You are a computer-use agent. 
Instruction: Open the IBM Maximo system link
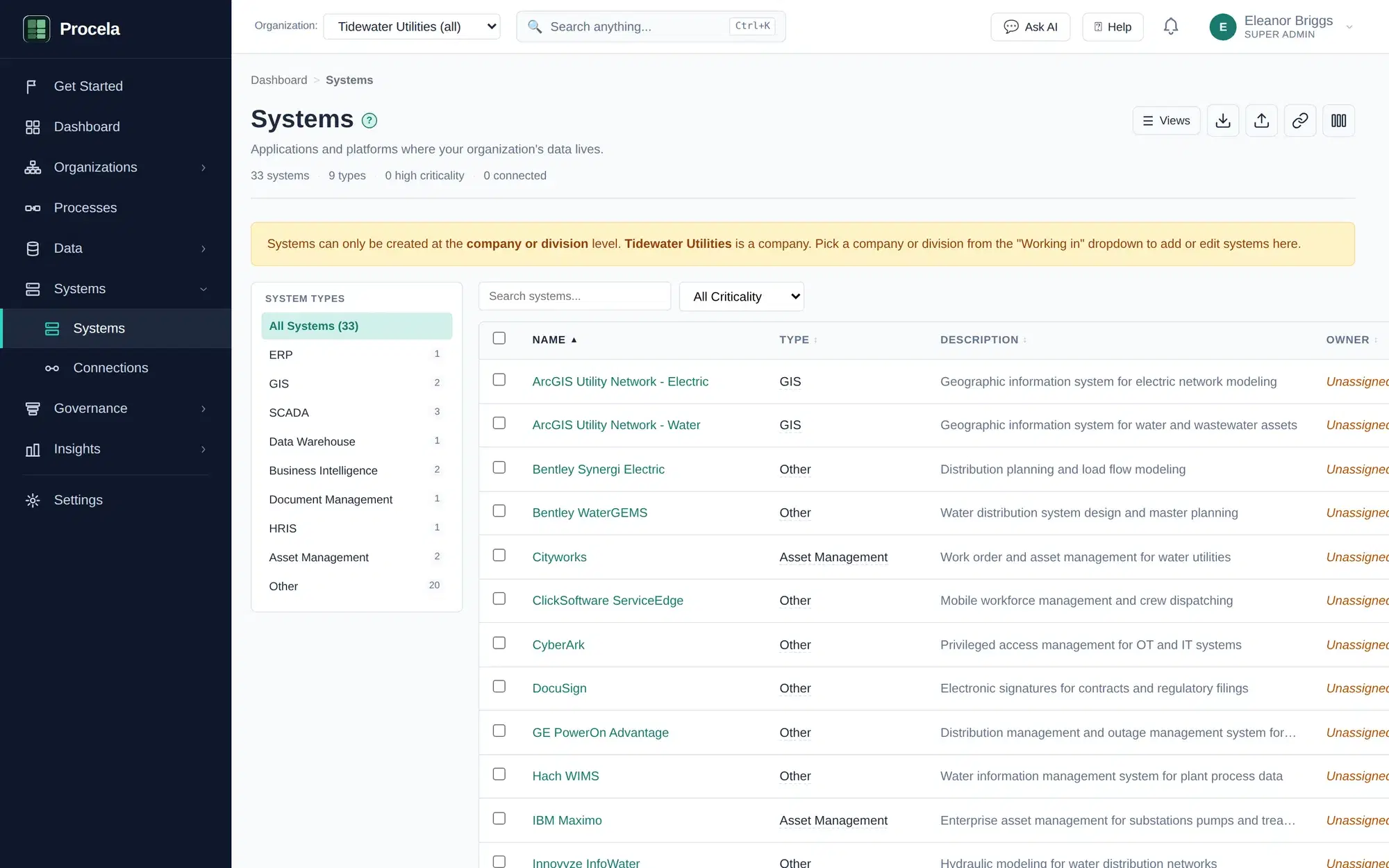pos(567,820)
